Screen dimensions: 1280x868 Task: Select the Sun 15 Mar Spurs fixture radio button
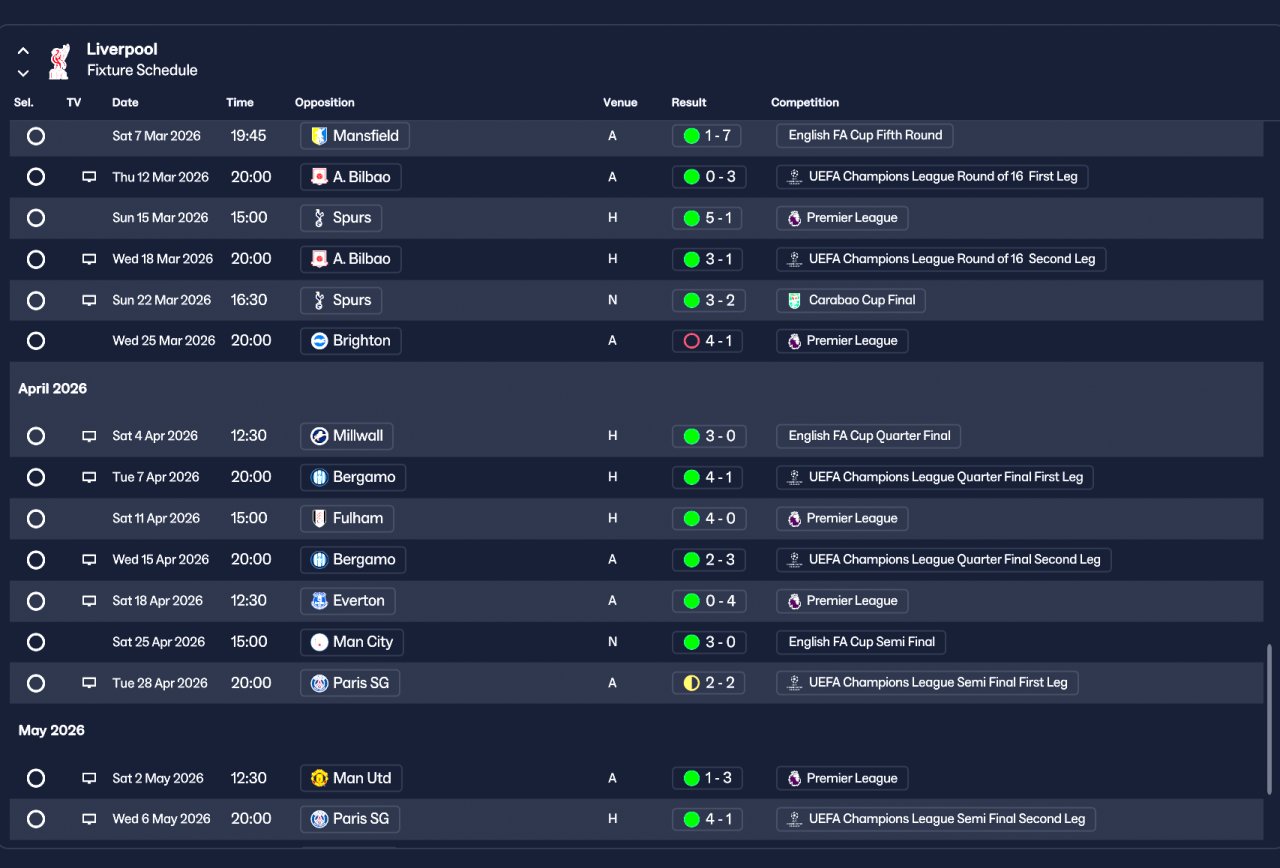[36, 218]
